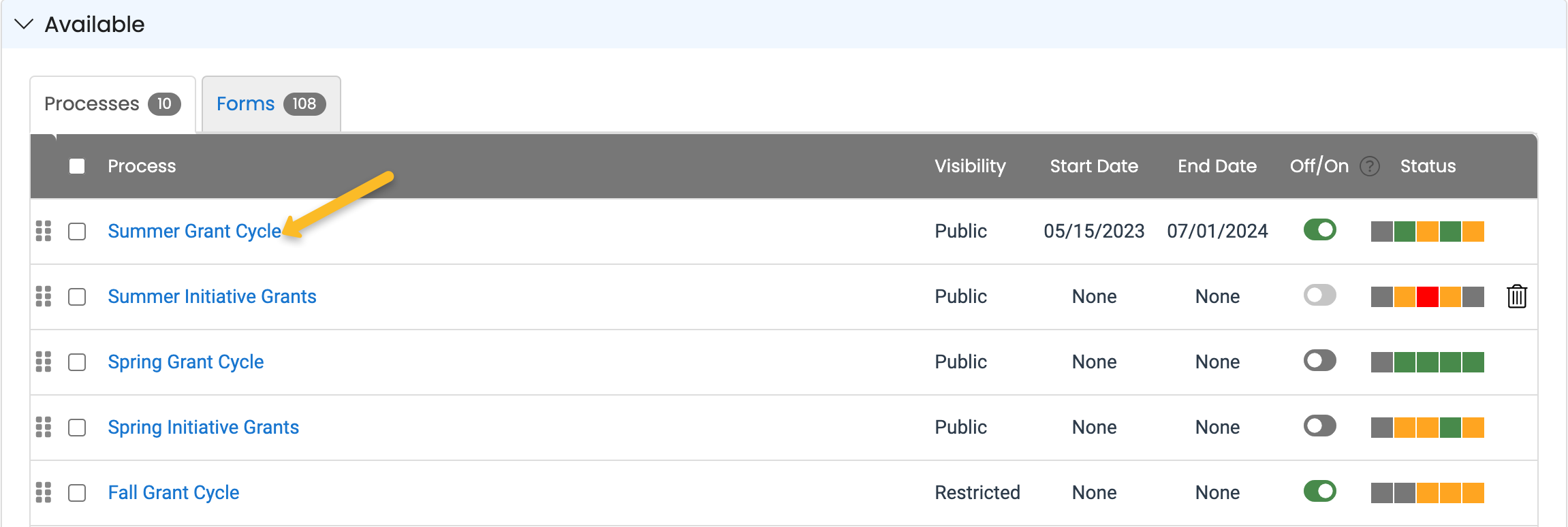
Task: Click the drag handle beside Summer Initiative Grants
Action: [44, 297]
